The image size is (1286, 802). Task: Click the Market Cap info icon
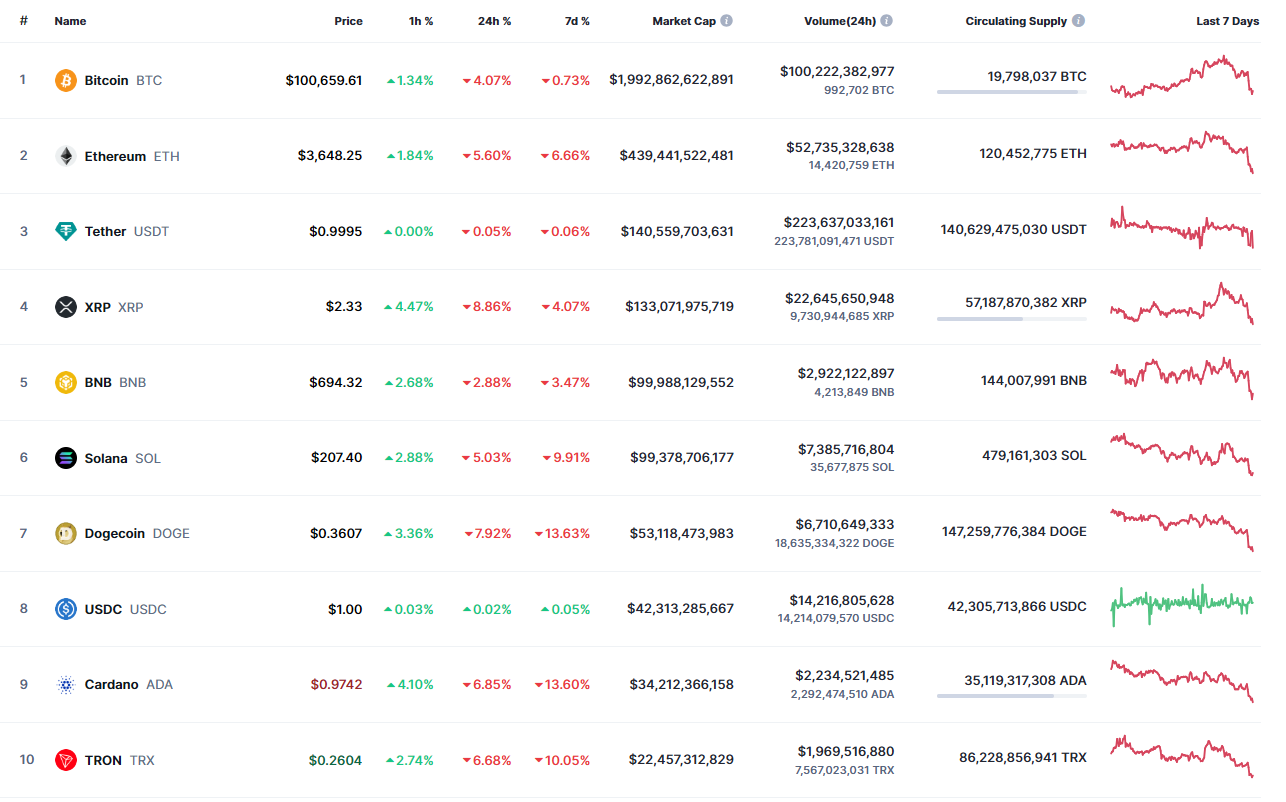click(727, 21)
